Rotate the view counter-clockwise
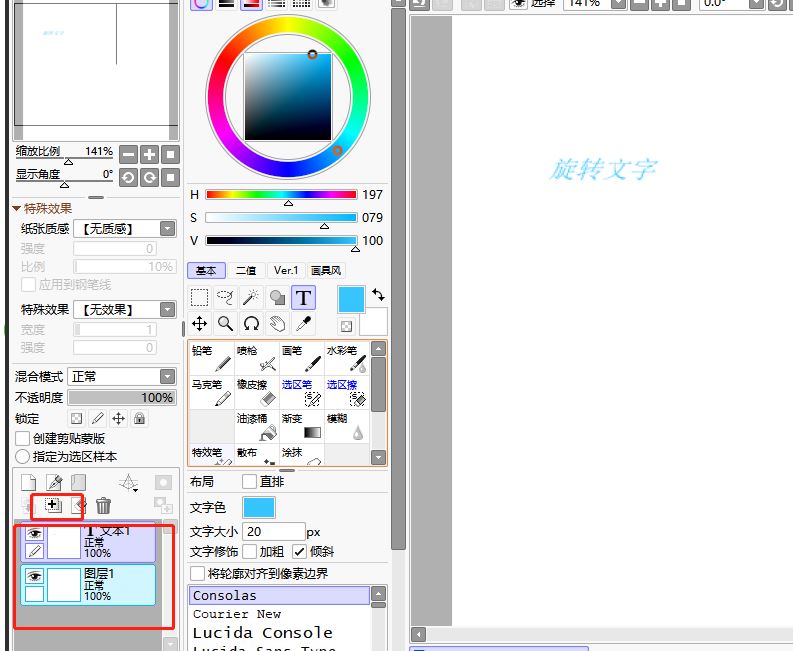The width and height of the screenshot is (793, 651). [128, 178]
